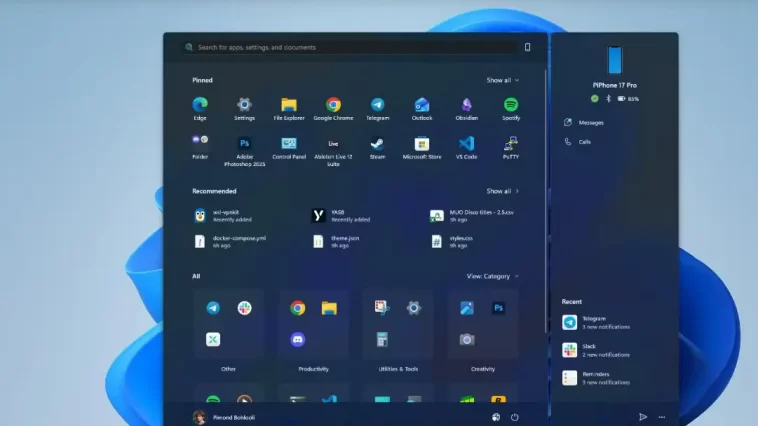Expand the Pinned Show all dropdown
The width and height of the screenshot is (758, 426).
point(503,80)
